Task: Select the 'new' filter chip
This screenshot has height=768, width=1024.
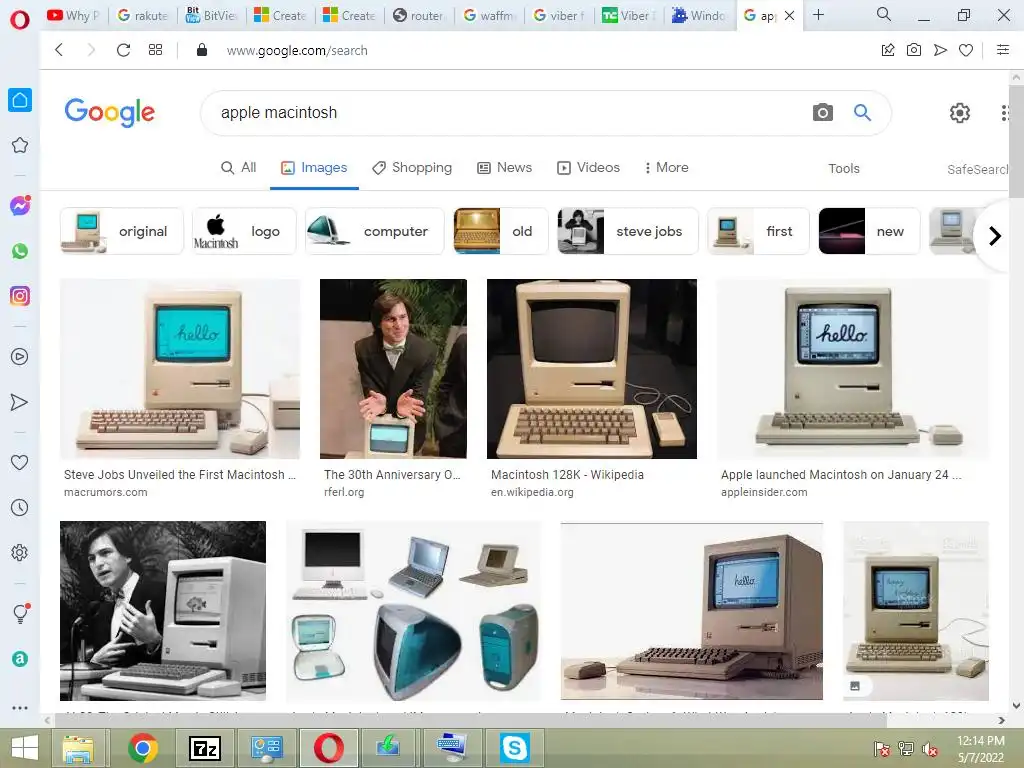Action: [869, 231]
